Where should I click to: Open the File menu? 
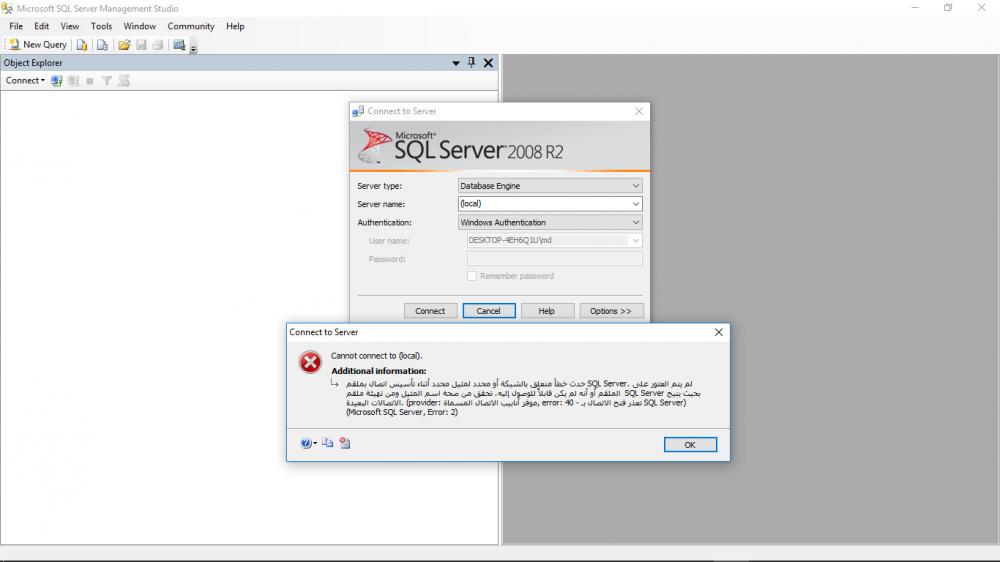point(16,26)
